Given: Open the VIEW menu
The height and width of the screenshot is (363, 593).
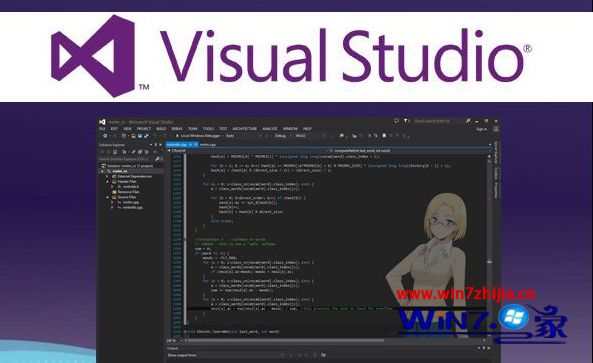Looking at the screenshot, I should coord(127,129).
